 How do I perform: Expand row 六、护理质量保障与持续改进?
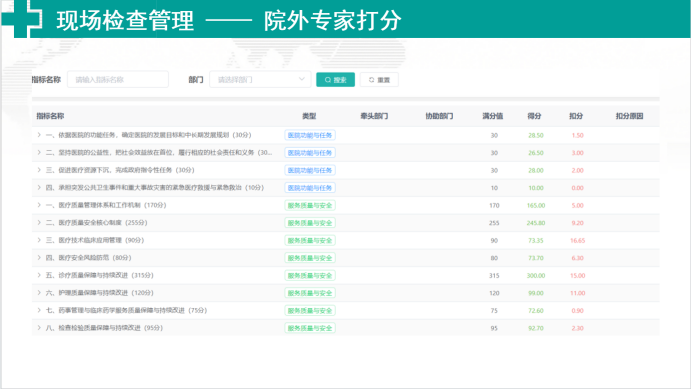point(39,293)
